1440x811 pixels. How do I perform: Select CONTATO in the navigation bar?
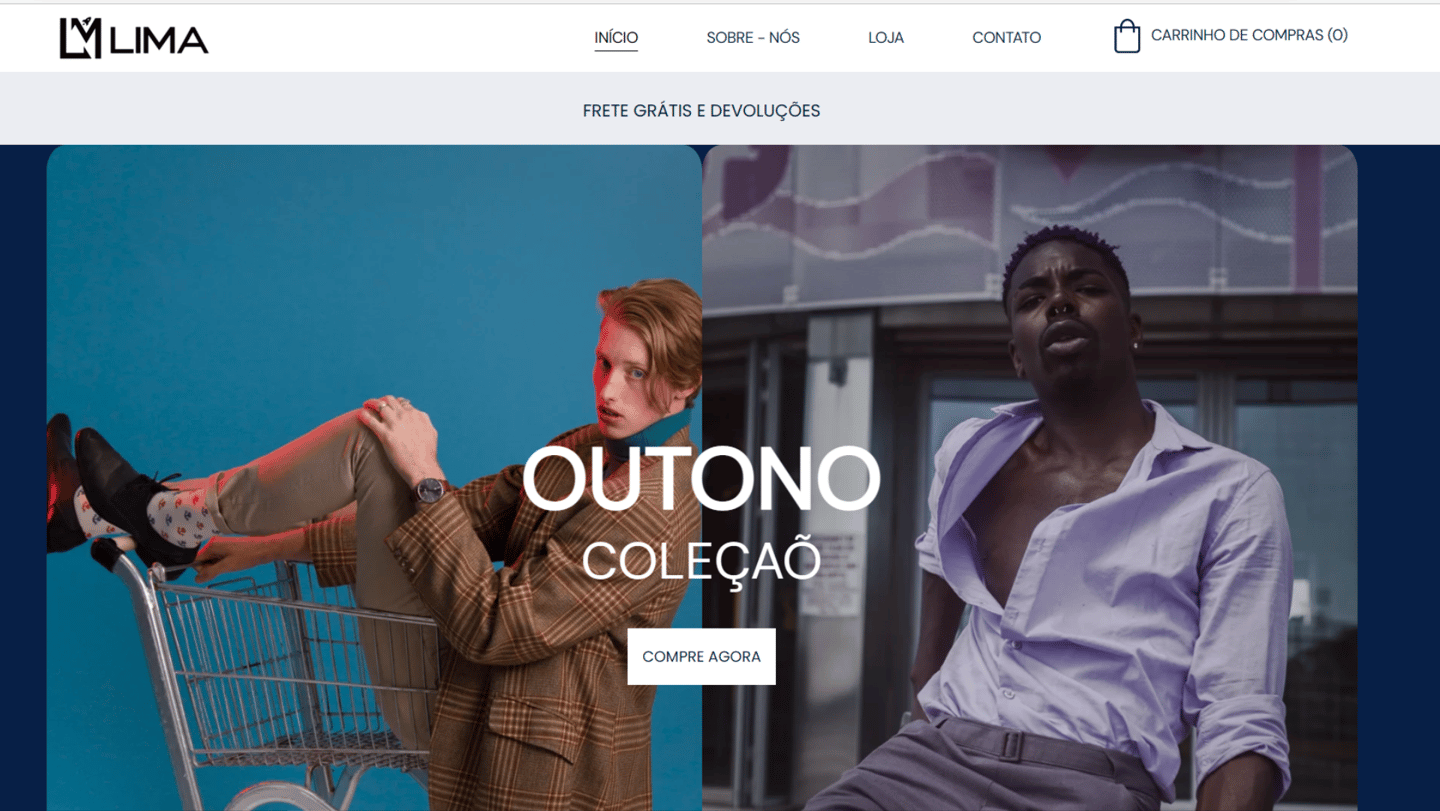point(1006,37)
